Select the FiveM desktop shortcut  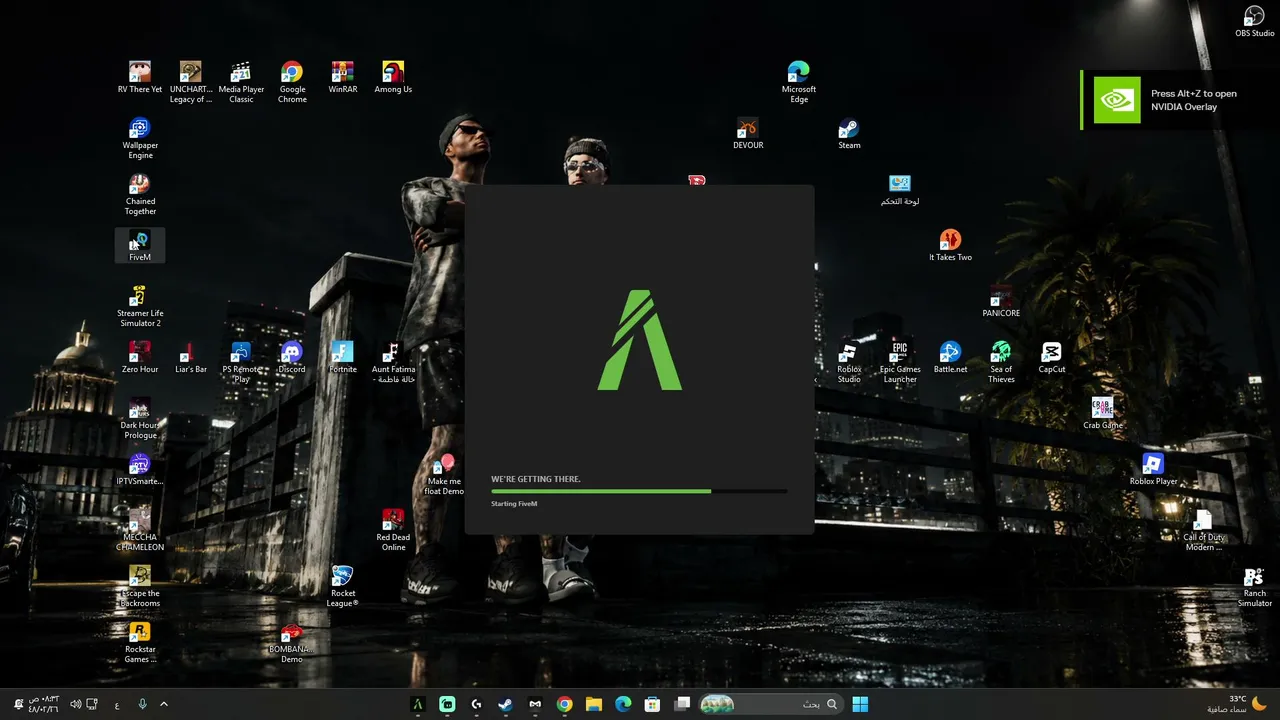coord(140,245)
